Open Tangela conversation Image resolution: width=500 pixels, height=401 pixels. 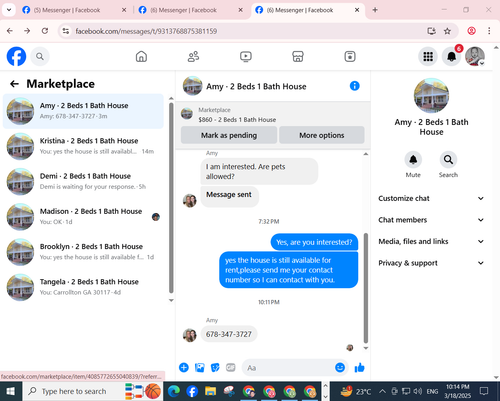point(83,287)
